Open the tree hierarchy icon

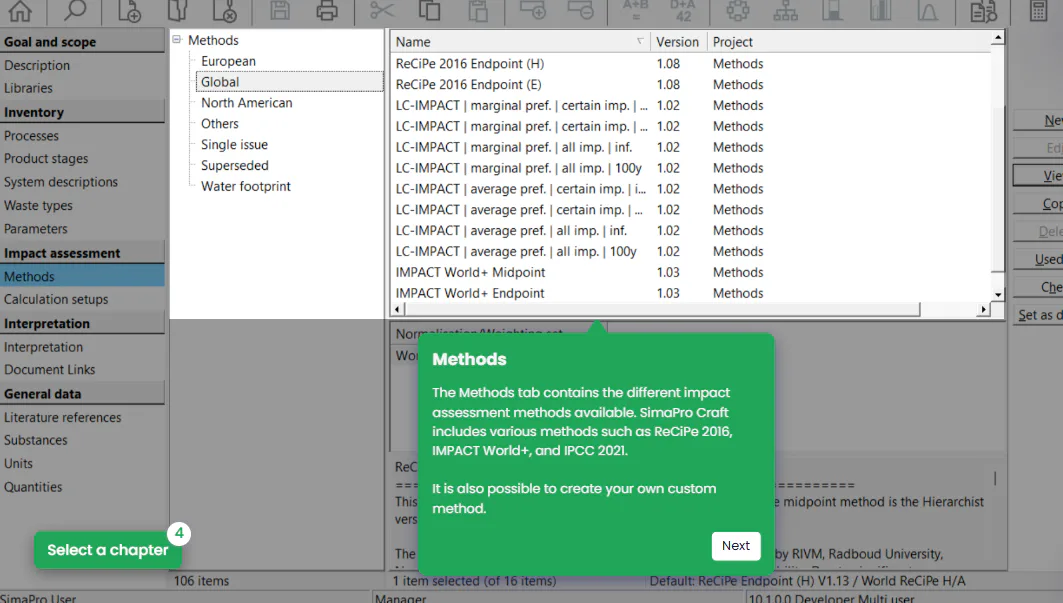[785, 10]
